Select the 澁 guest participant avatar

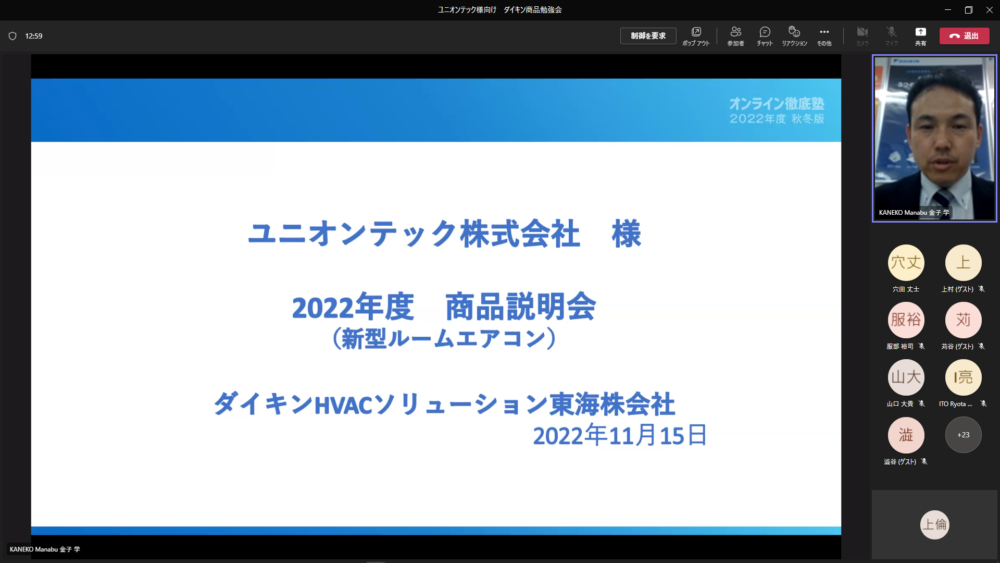pyautogui.click(x=906, y=435)
